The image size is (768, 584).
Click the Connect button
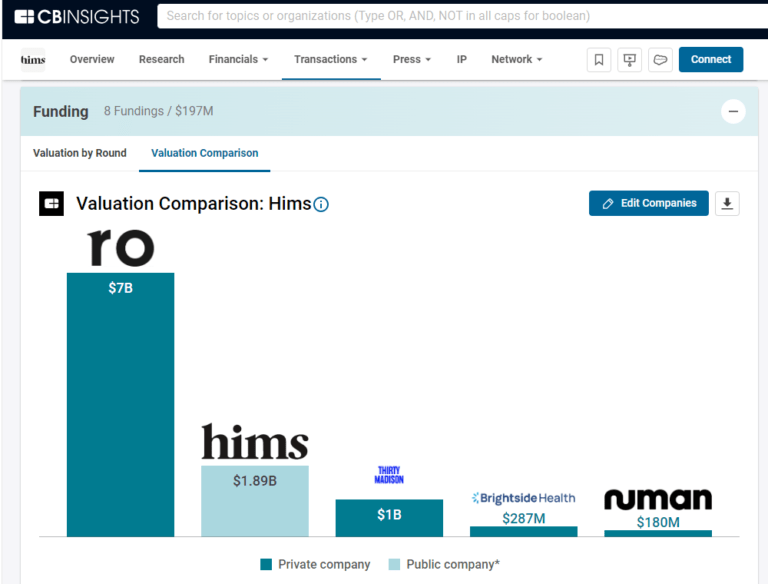[711, 59]
